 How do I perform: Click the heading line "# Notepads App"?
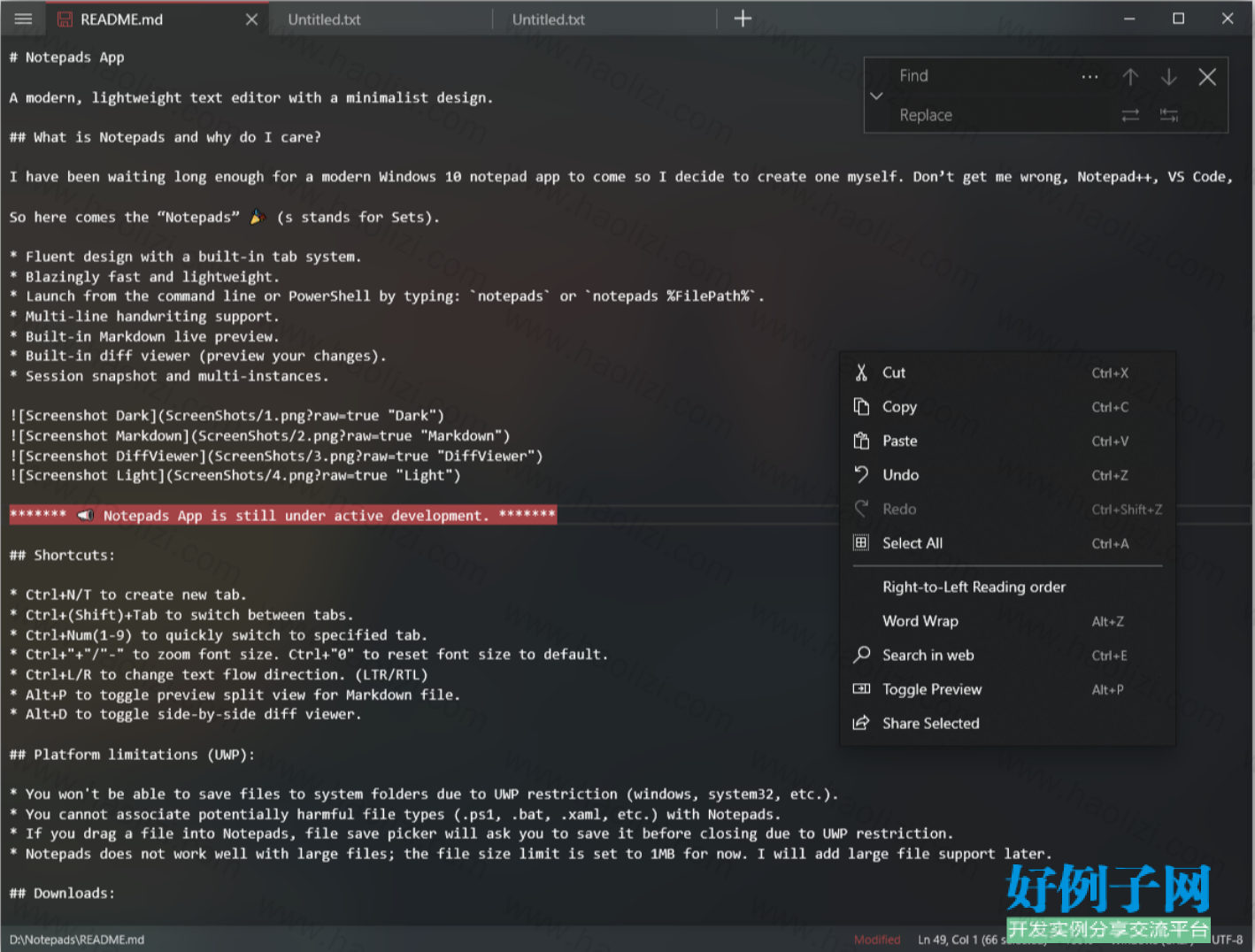coord(66,58)
